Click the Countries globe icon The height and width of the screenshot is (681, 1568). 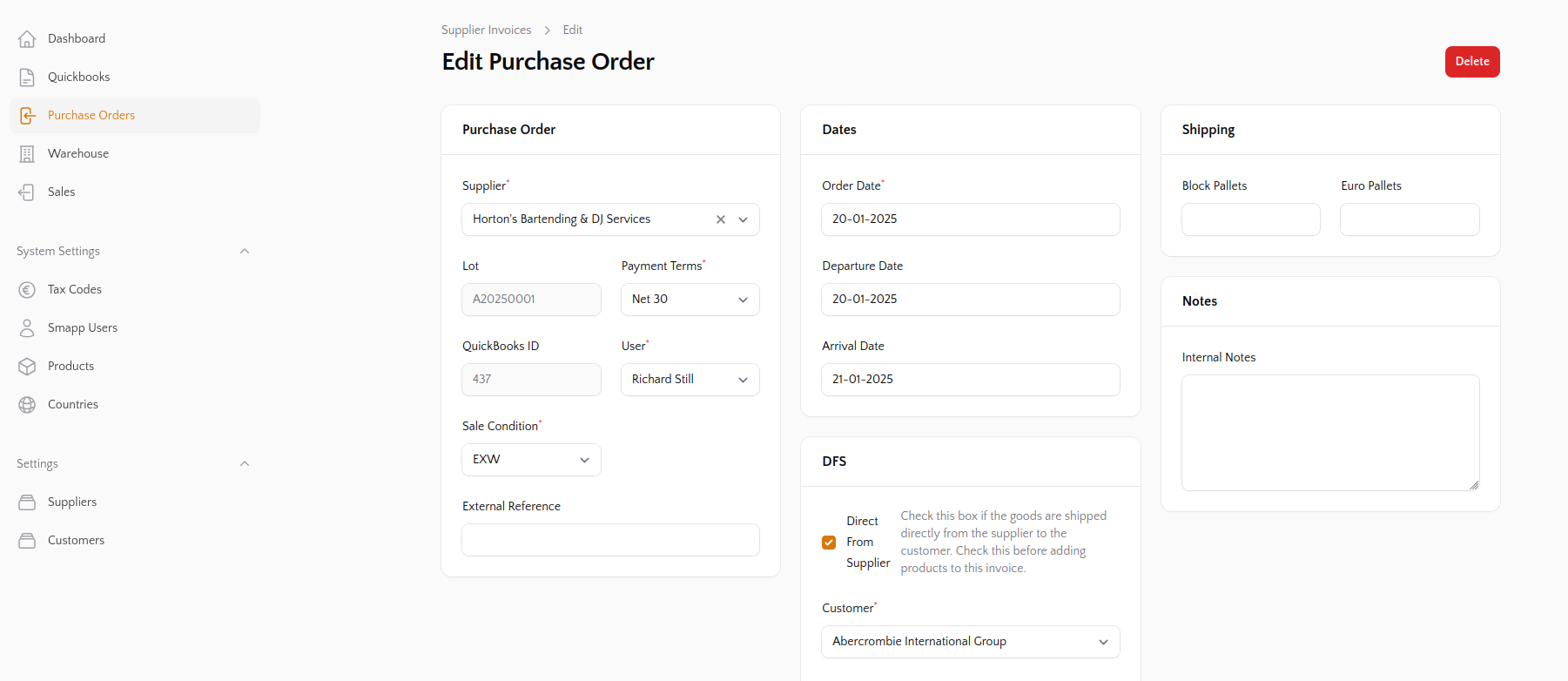click(27, 405)
